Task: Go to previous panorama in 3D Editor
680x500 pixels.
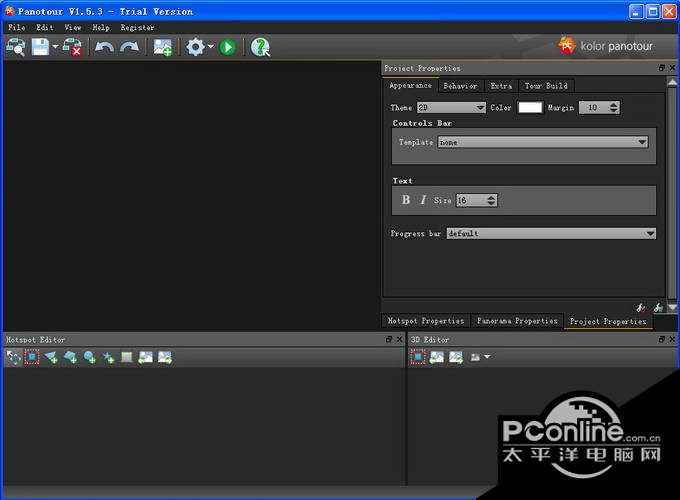Action: [437, 357]
